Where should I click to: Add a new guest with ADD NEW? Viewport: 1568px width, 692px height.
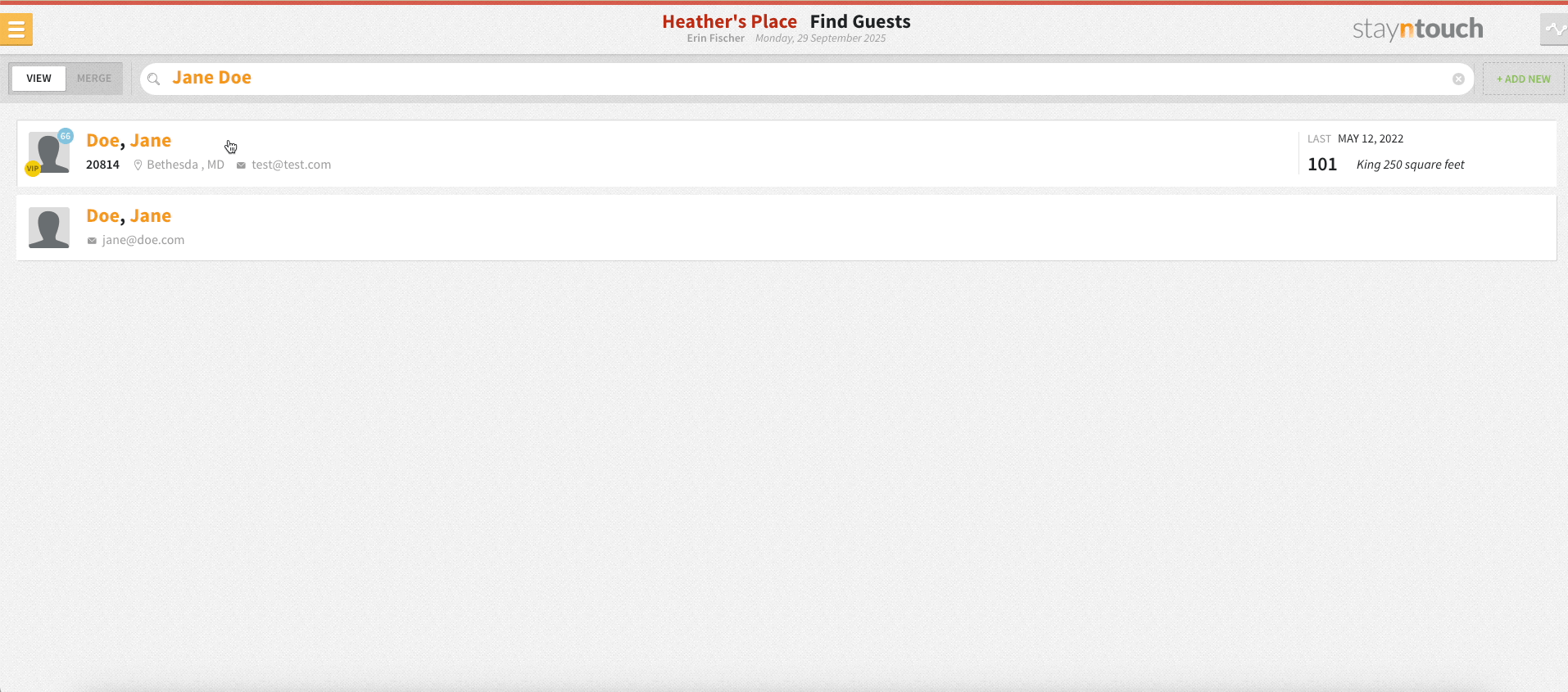[1523, 79]
